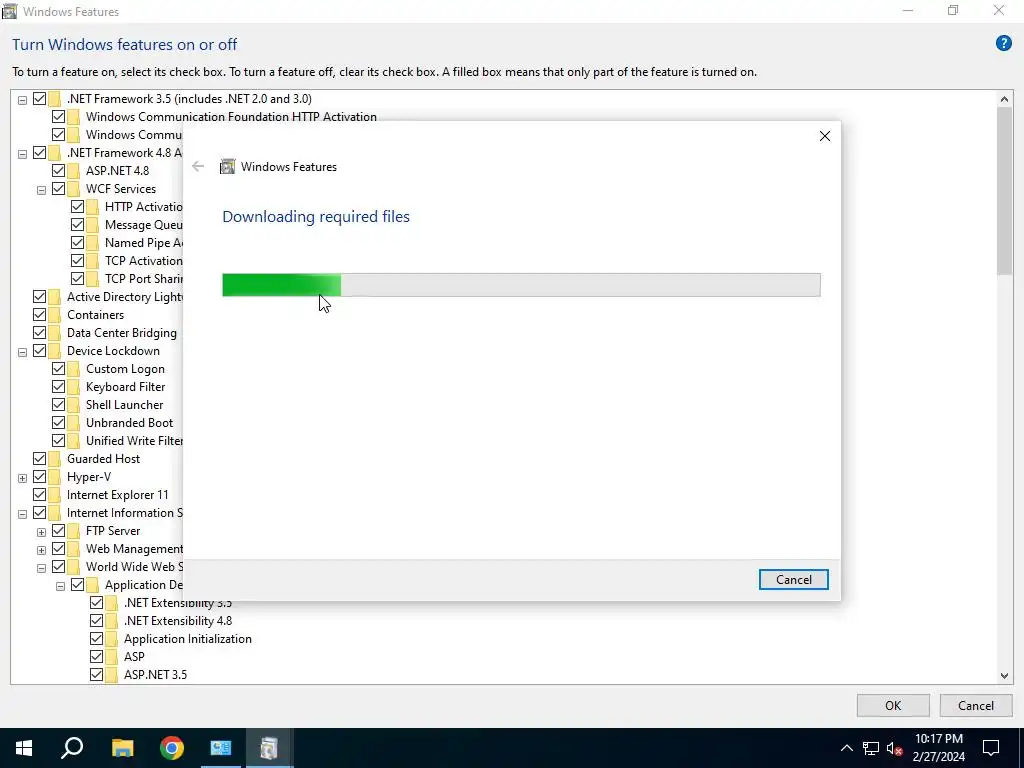1024x768 pixels.
Task: Select the ASP tree row
Action: point(134,656)
